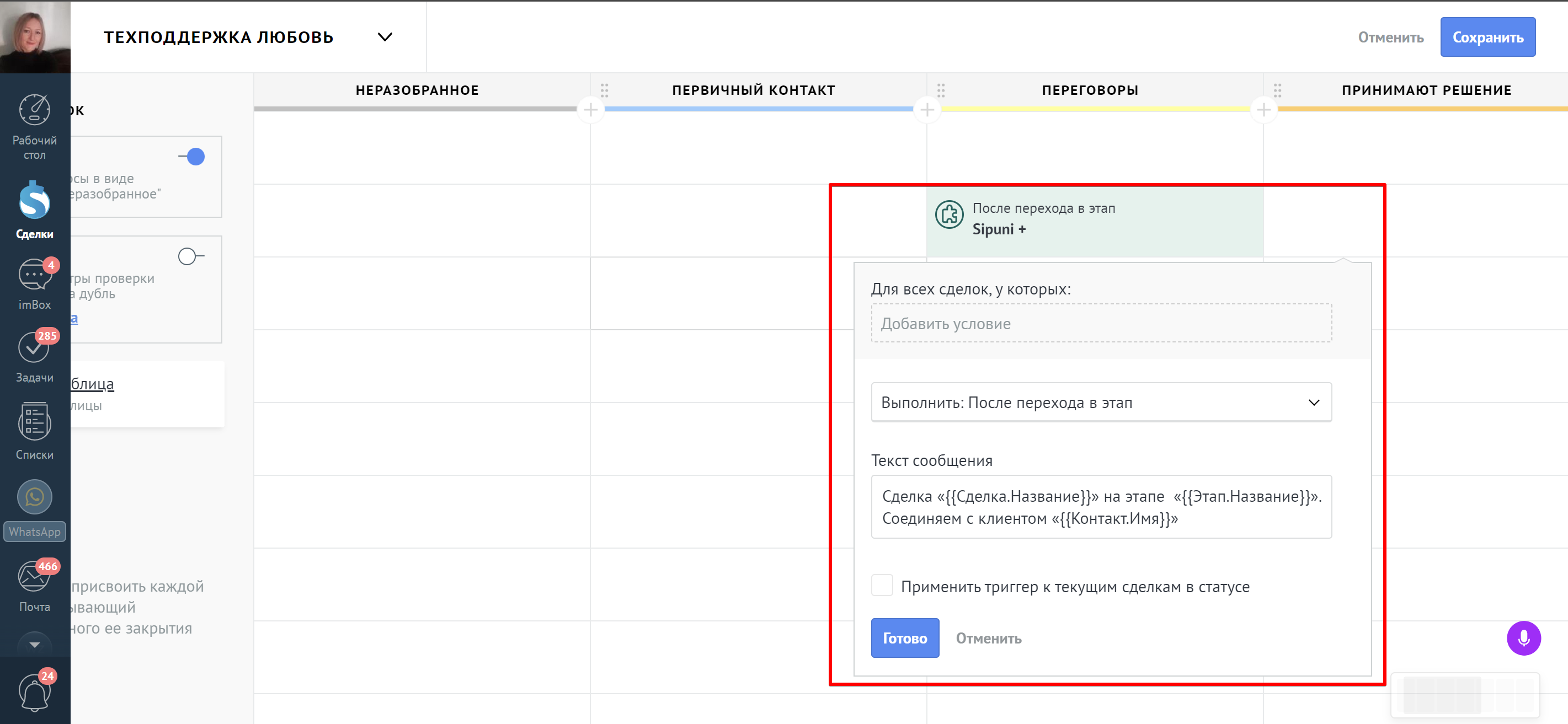This screenshot has width=1568, height=724.
Task: Click the Текст сообщения text area
Action: tap(1101, 507)
